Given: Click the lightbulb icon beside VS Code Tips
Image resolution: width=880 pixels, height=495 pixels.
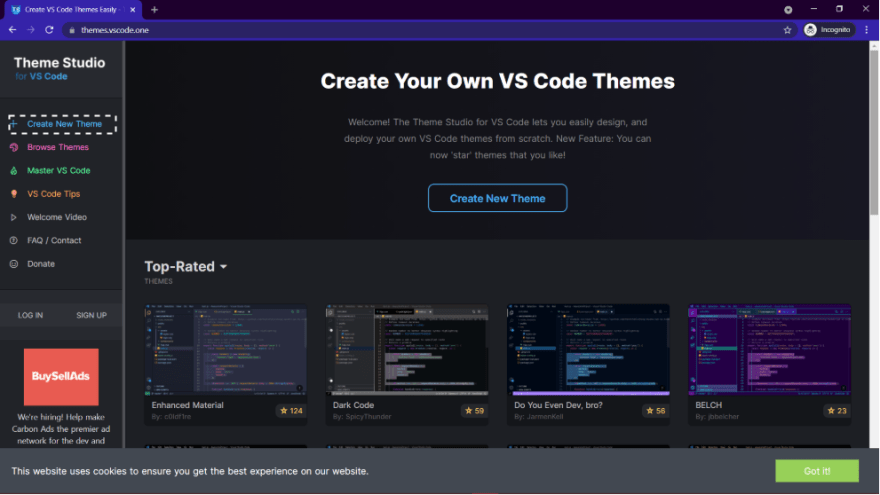Looking at the screenshot, I should (13, 194).
